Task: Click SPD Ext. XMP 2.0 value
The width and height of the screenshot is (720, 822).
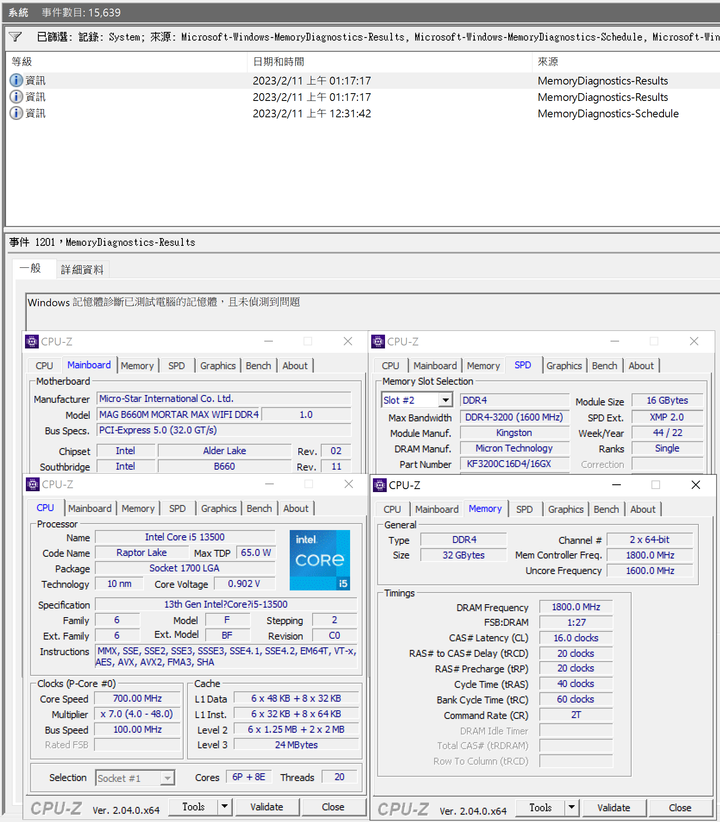Action: point(668,417)
